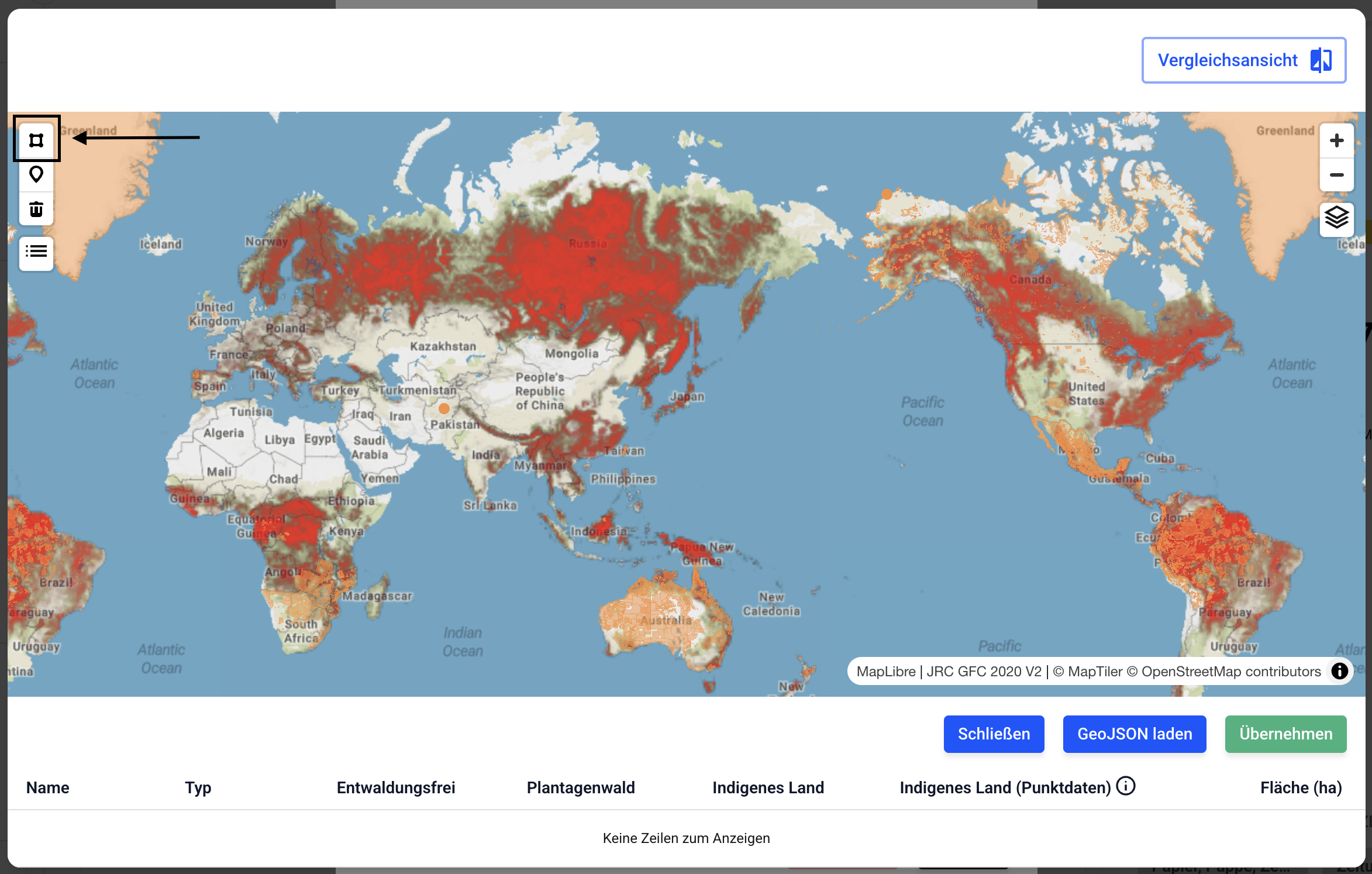The image size is (1372, 874).
Task: Open info tooltip for Indigenes Land (Punktdaten)
Action: 1126,786
